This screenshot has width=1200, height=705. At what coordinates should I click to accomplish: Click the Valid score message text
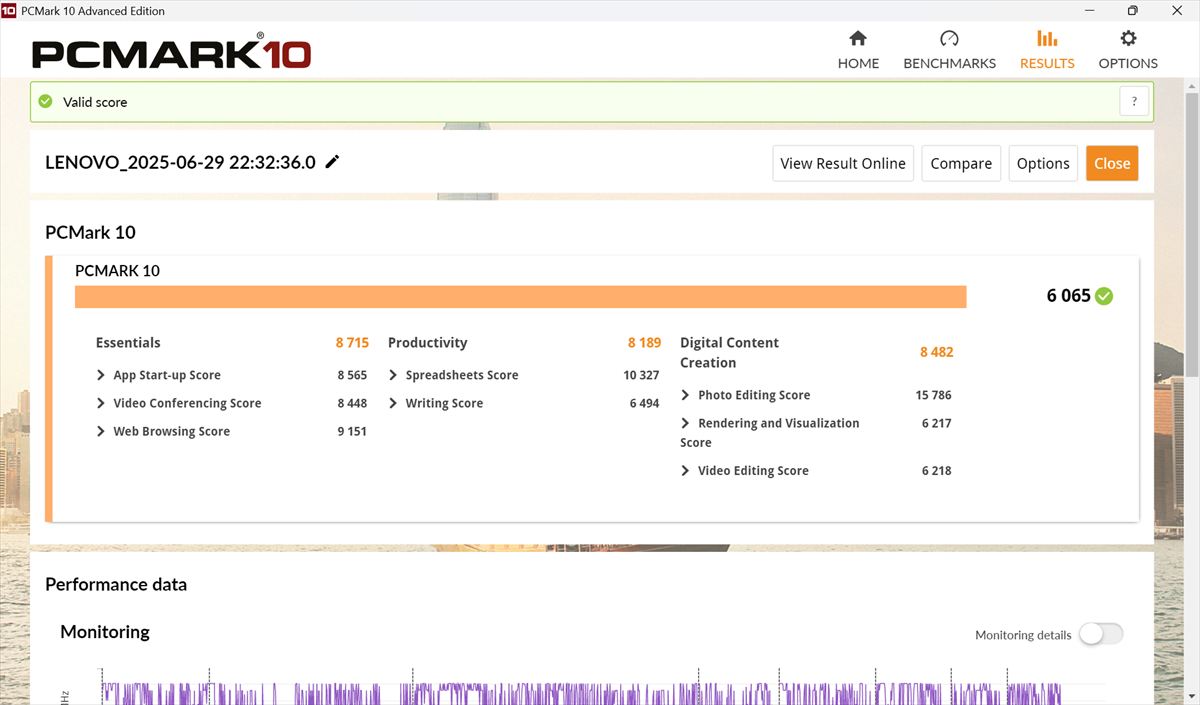[x=95, y=102]
